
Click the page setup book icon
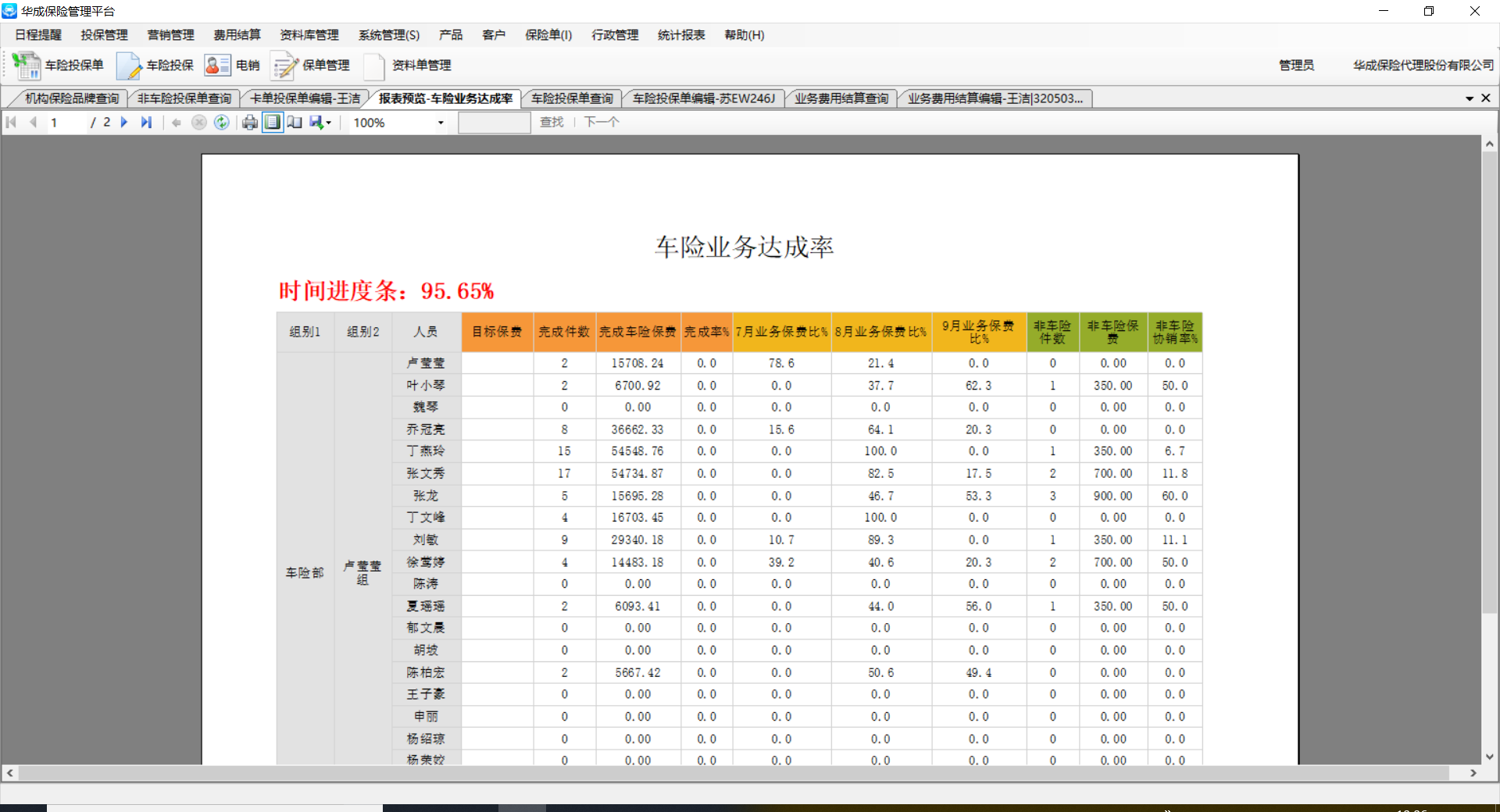click(295, 123)
